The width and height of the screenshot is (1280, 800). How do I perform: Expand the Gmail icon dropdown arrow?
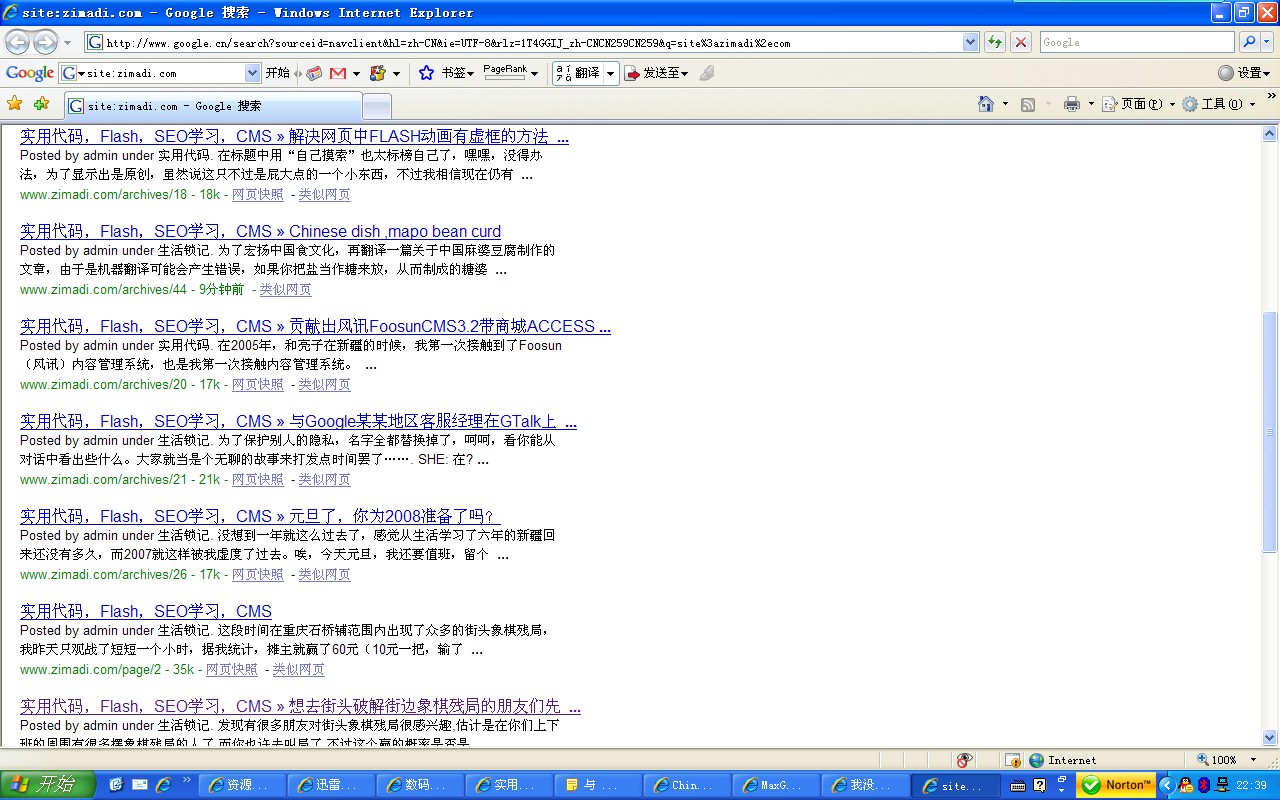pyautogui.click(x=355, y=74)
